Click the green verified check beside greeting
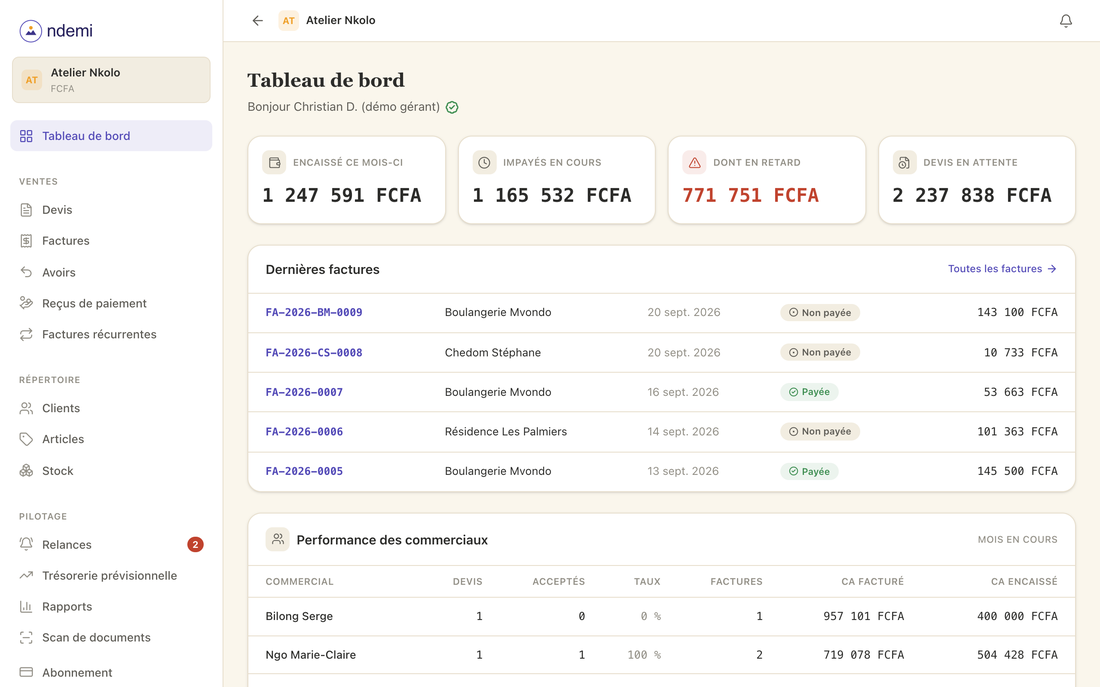1100x687 pixels. [452, 107]
